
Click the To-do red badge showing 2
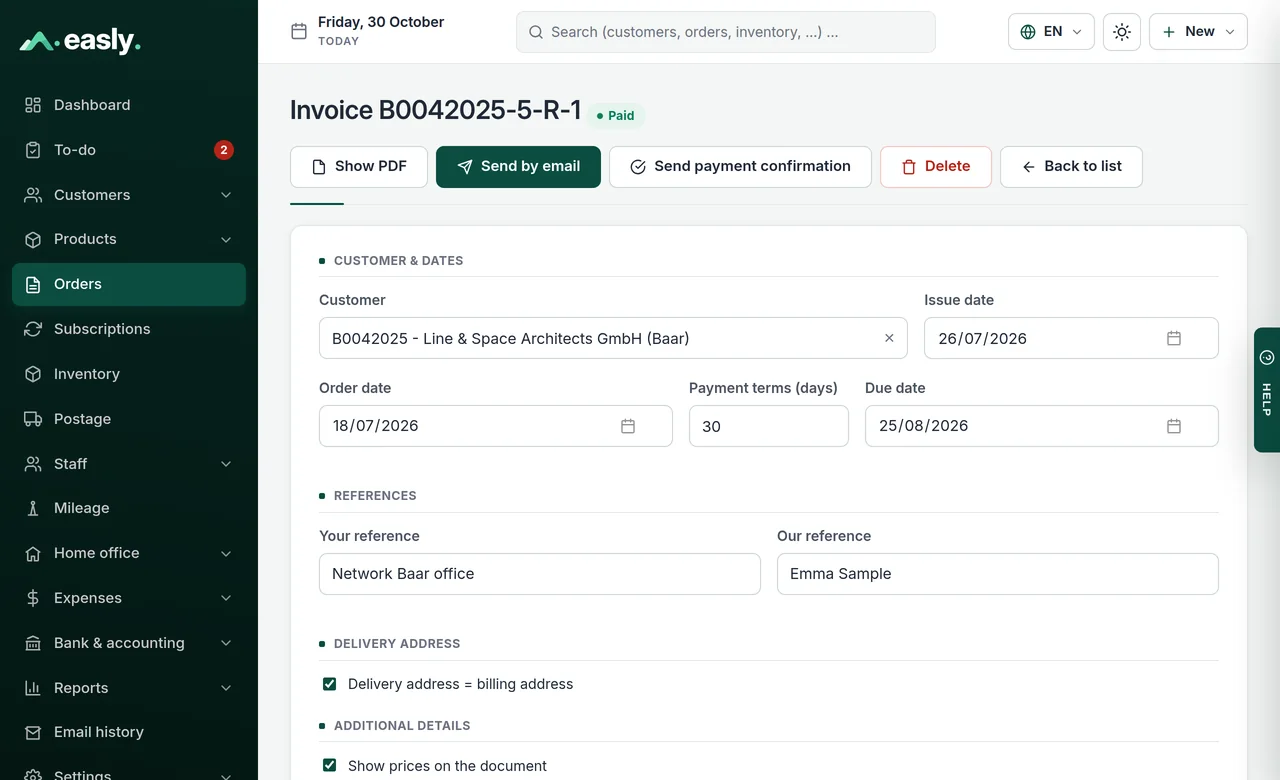click(x=224, y=150)
